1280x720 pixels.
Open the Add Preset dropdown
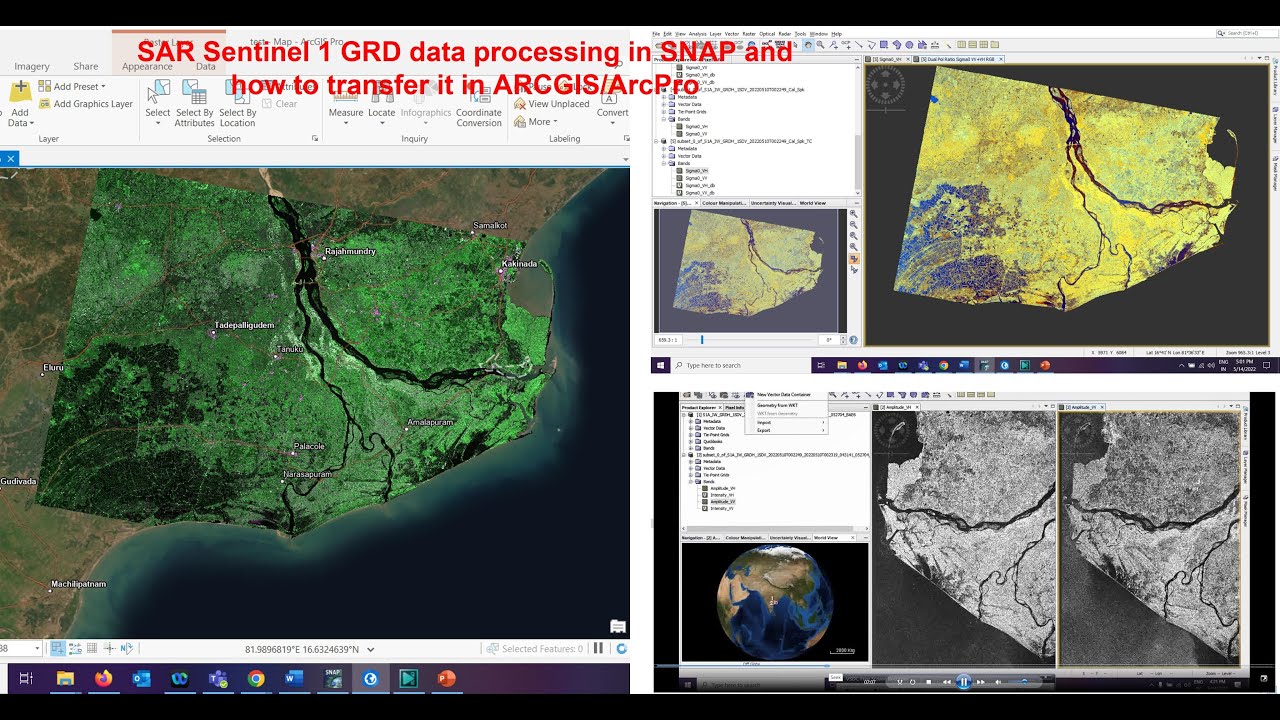(72, 87)
